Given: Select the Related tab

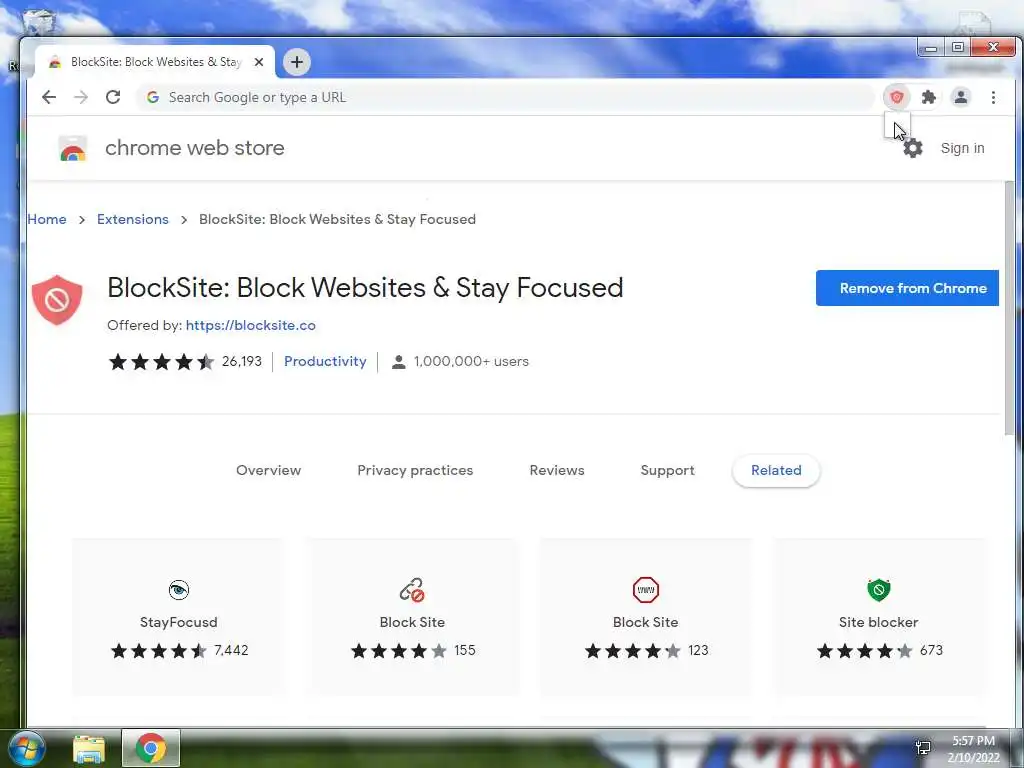Looking at the screenshot, I should (776, 470).
